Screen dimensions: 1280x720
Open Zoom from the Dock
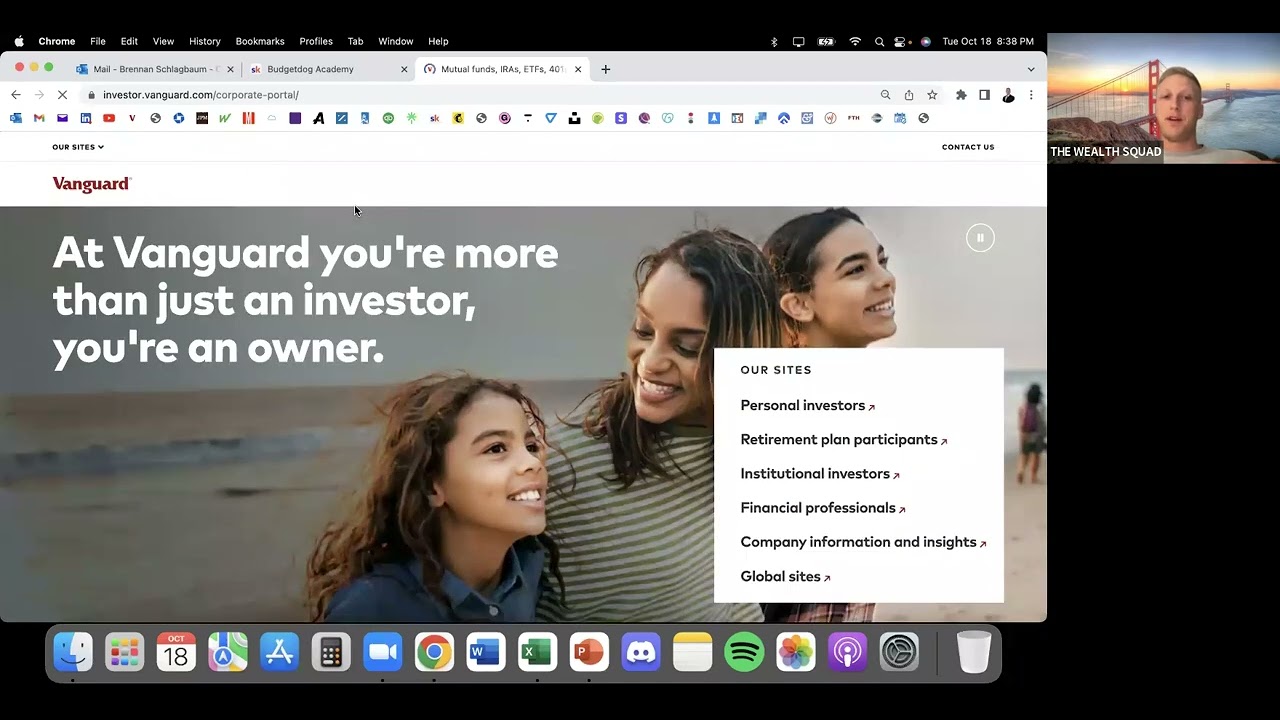click(382, 653)
